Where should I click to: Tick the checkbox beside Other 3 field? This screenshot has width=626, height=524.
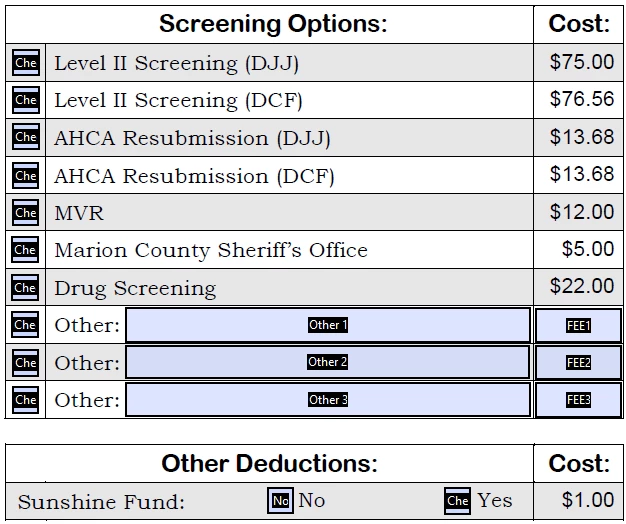[25, 400]
